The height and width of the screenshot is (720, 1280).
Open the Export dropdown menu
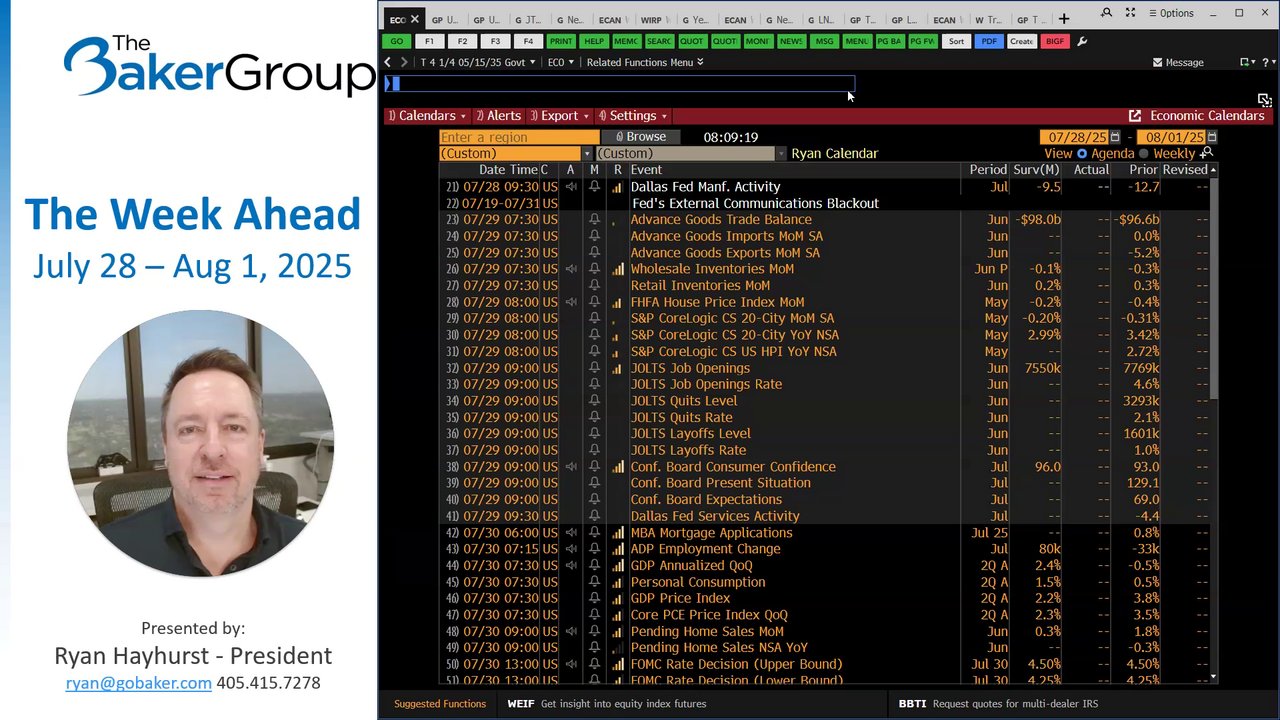pos(559,116)
